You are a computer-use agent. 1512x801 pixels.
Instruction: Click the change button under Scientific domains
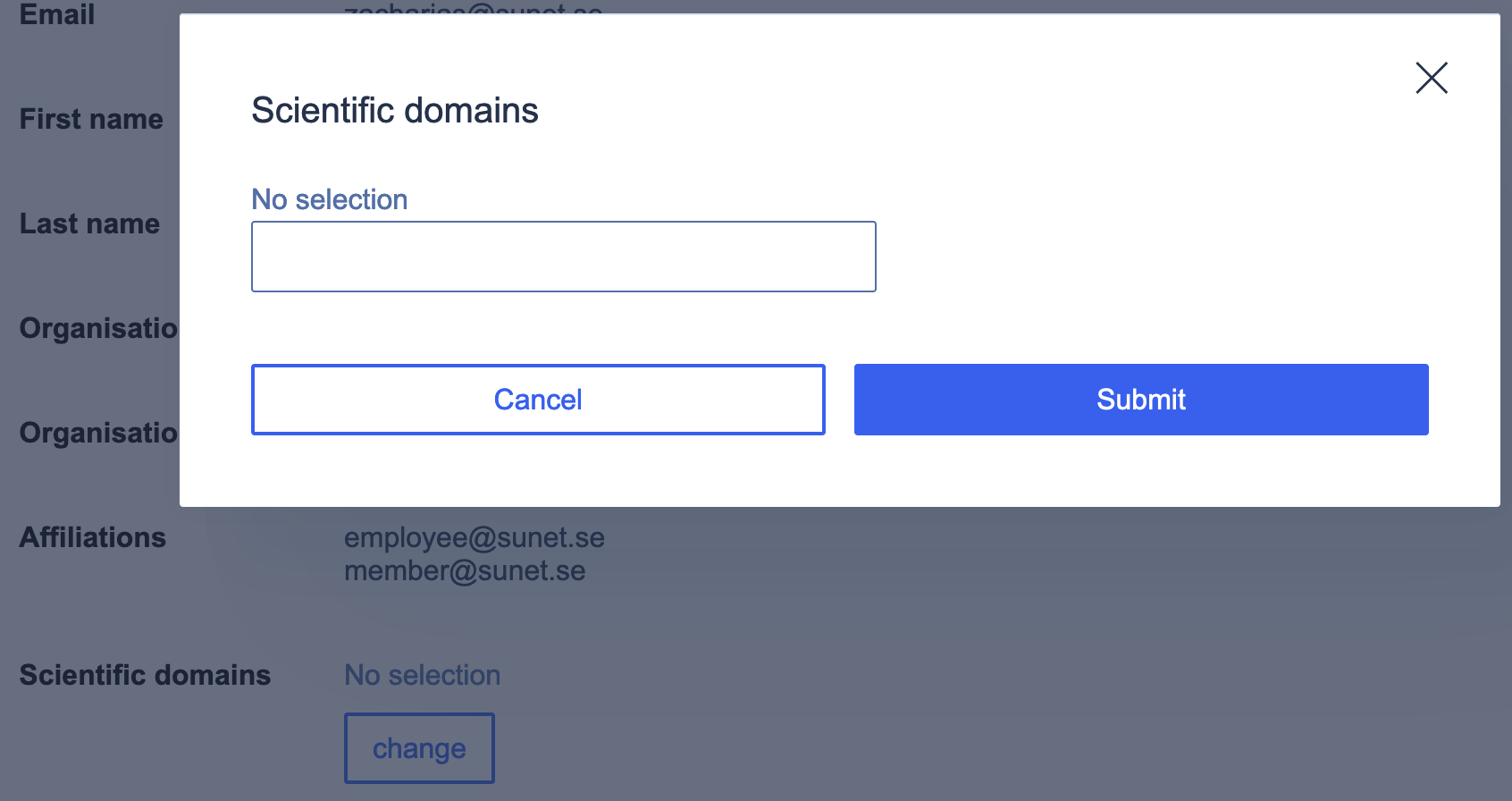(x=419, y=748)
